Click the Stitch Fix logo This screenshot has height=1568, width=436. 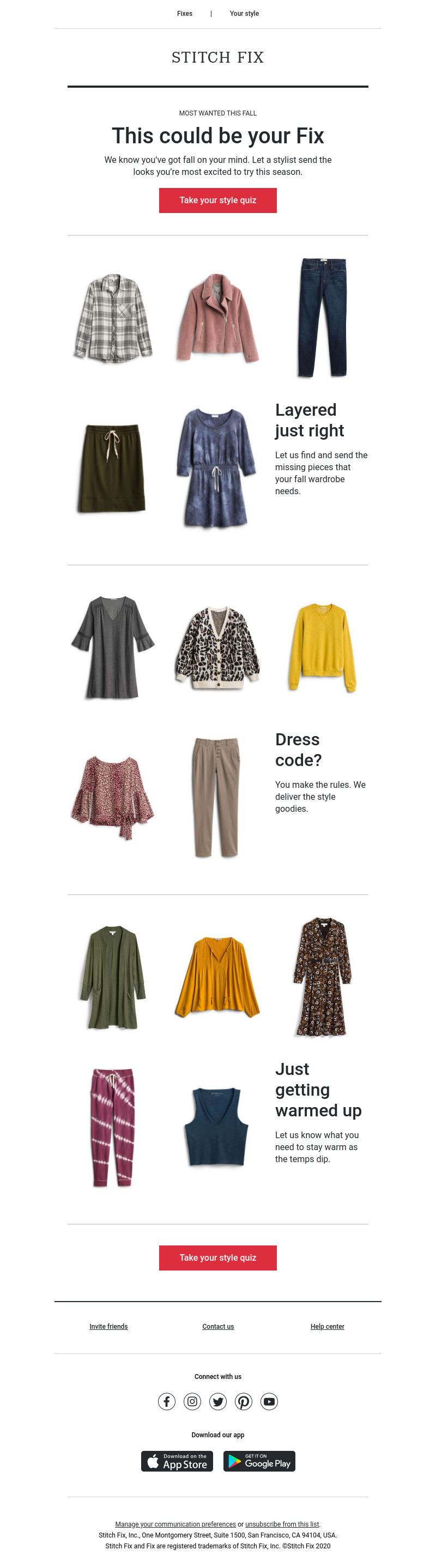pos(218,57)
